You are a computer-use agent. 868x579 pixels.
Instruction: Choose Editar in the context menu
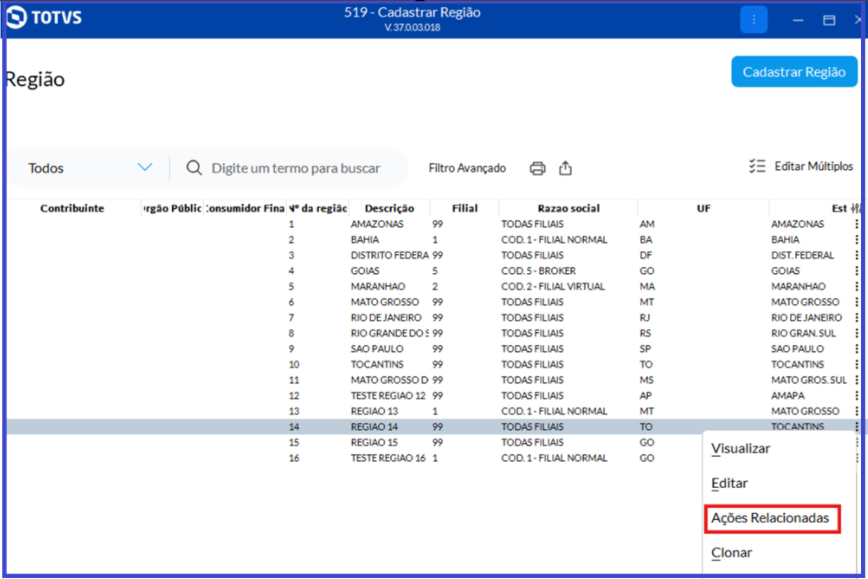pos(729,483)
